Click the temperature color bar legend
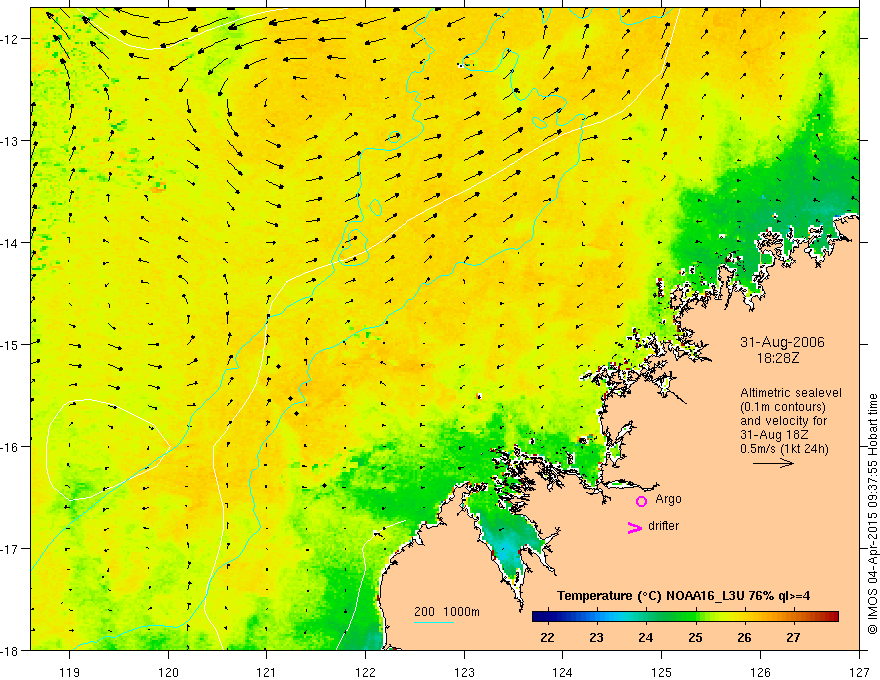Viewport: 880px width, 680px height. coord(685,617)
